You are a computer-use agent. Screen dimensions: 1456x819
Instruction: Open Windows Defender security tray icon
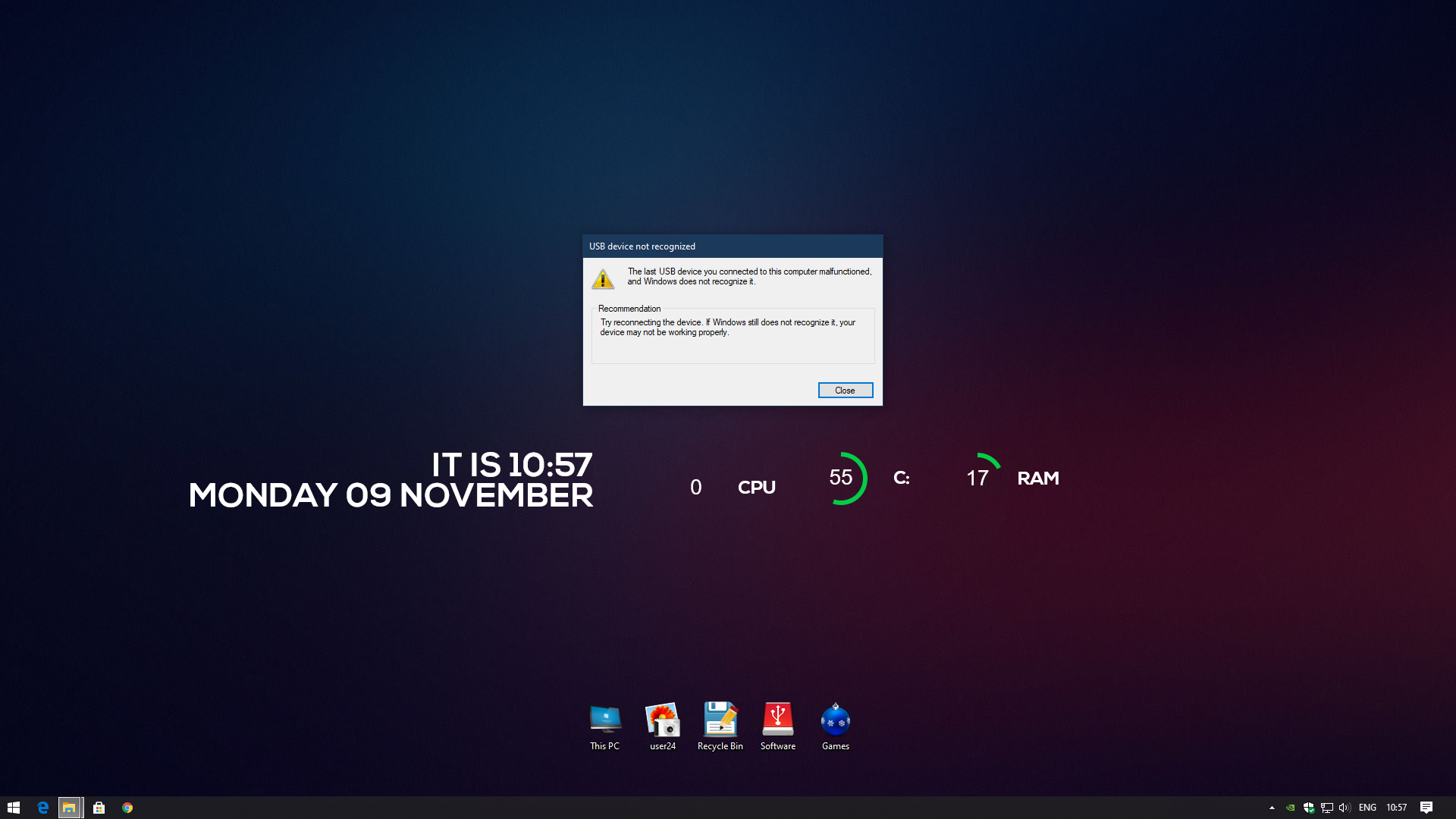(x=1309, y=808)
